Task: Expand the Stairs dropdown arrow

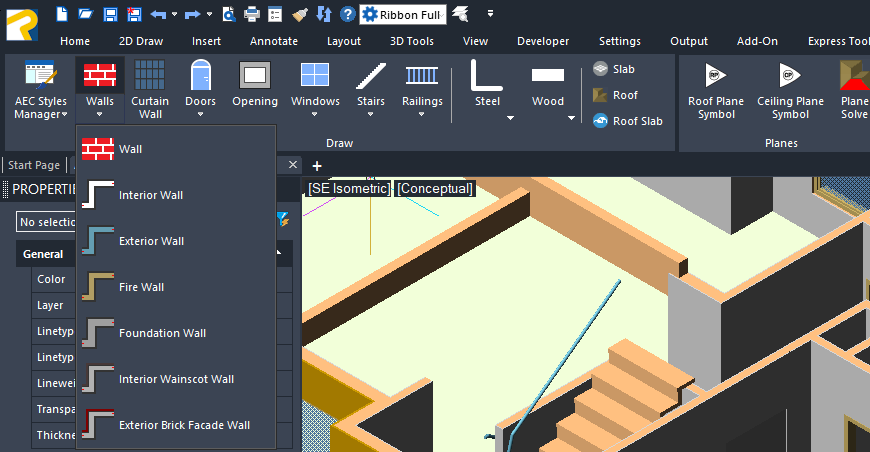Action: click(371, 115)
